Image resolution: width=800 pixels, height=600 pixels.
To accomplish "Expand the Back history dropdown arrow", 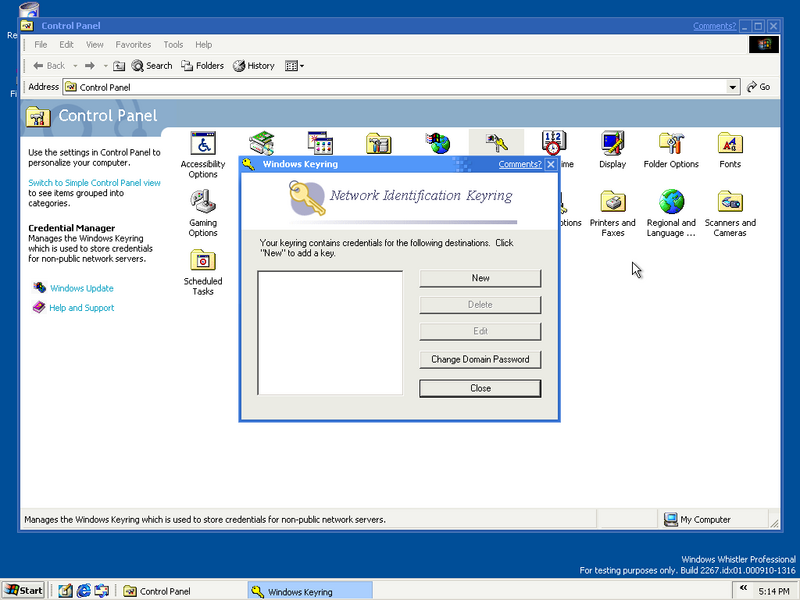I will point(75,66).
